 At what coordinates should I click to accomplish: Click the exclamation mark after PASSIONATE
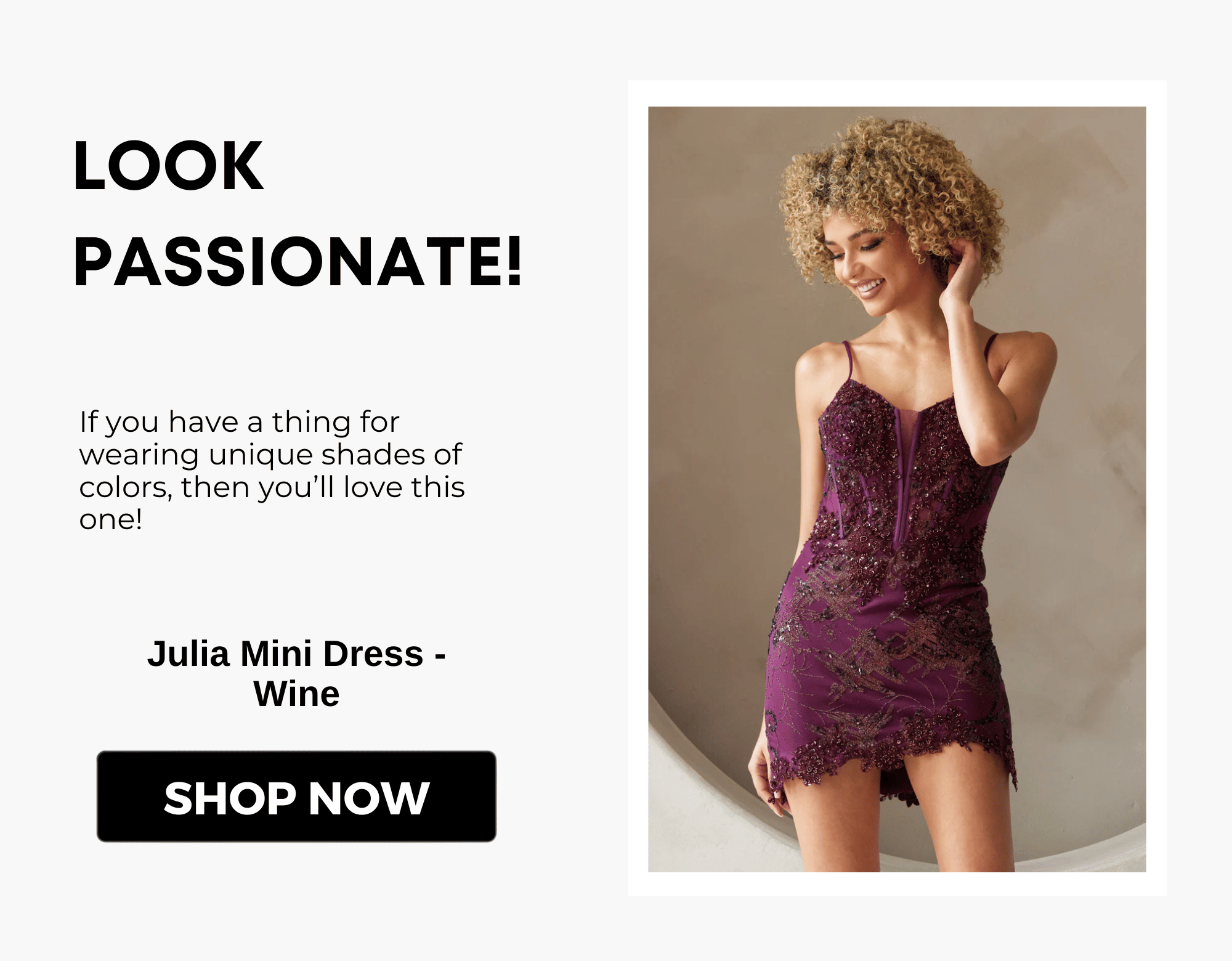515,261
